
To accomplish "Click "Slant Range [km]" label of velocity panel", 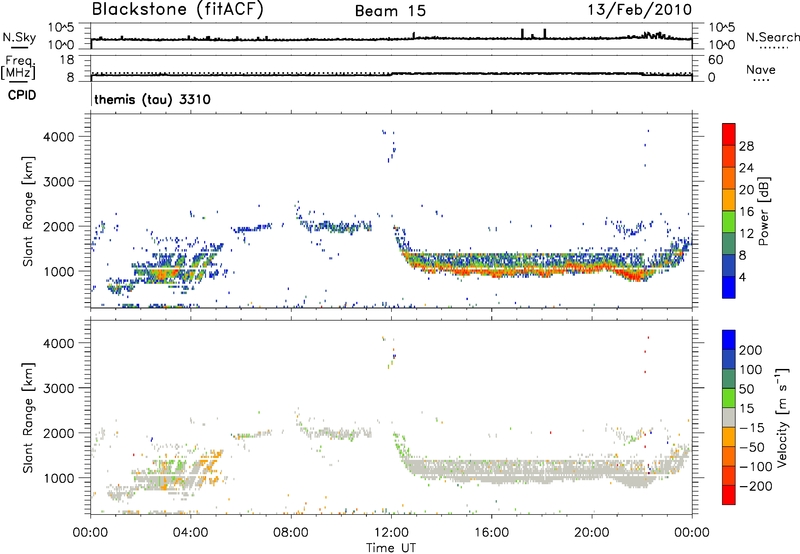I will pyautogui.click(x=28, y=418).
